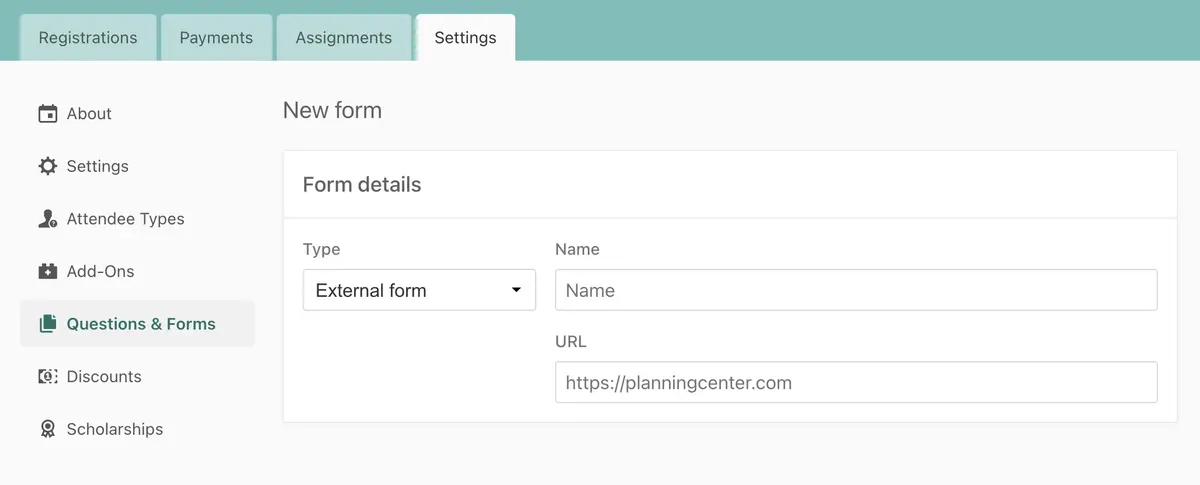The height and width of the screenshot is (485, 1200).
Task: Click the URL field label
Action: [x=571, y=341]
